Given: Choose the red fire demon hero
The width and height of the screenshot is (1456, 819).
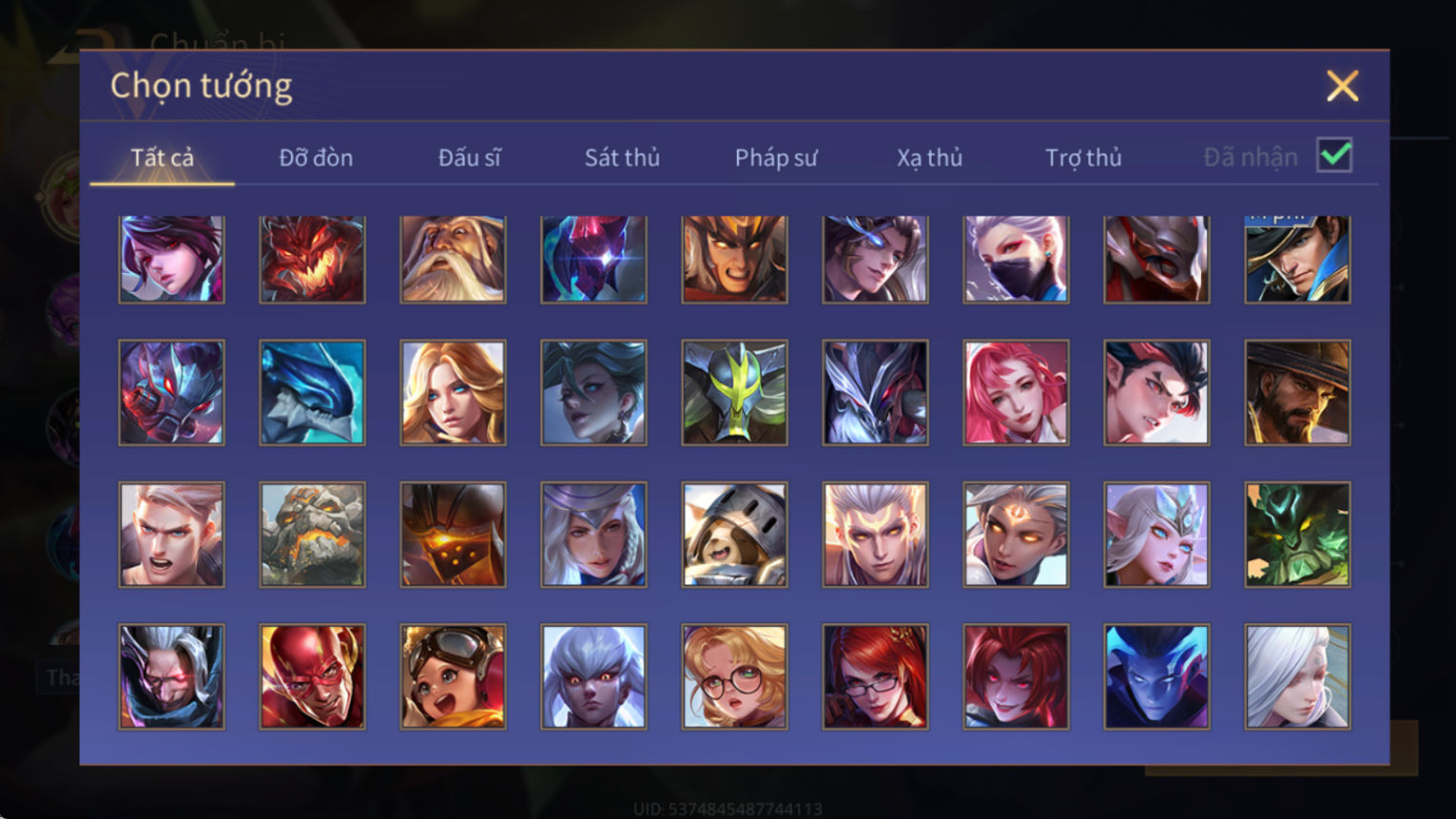Looking at the screenshot, I should tap(312, 259).
